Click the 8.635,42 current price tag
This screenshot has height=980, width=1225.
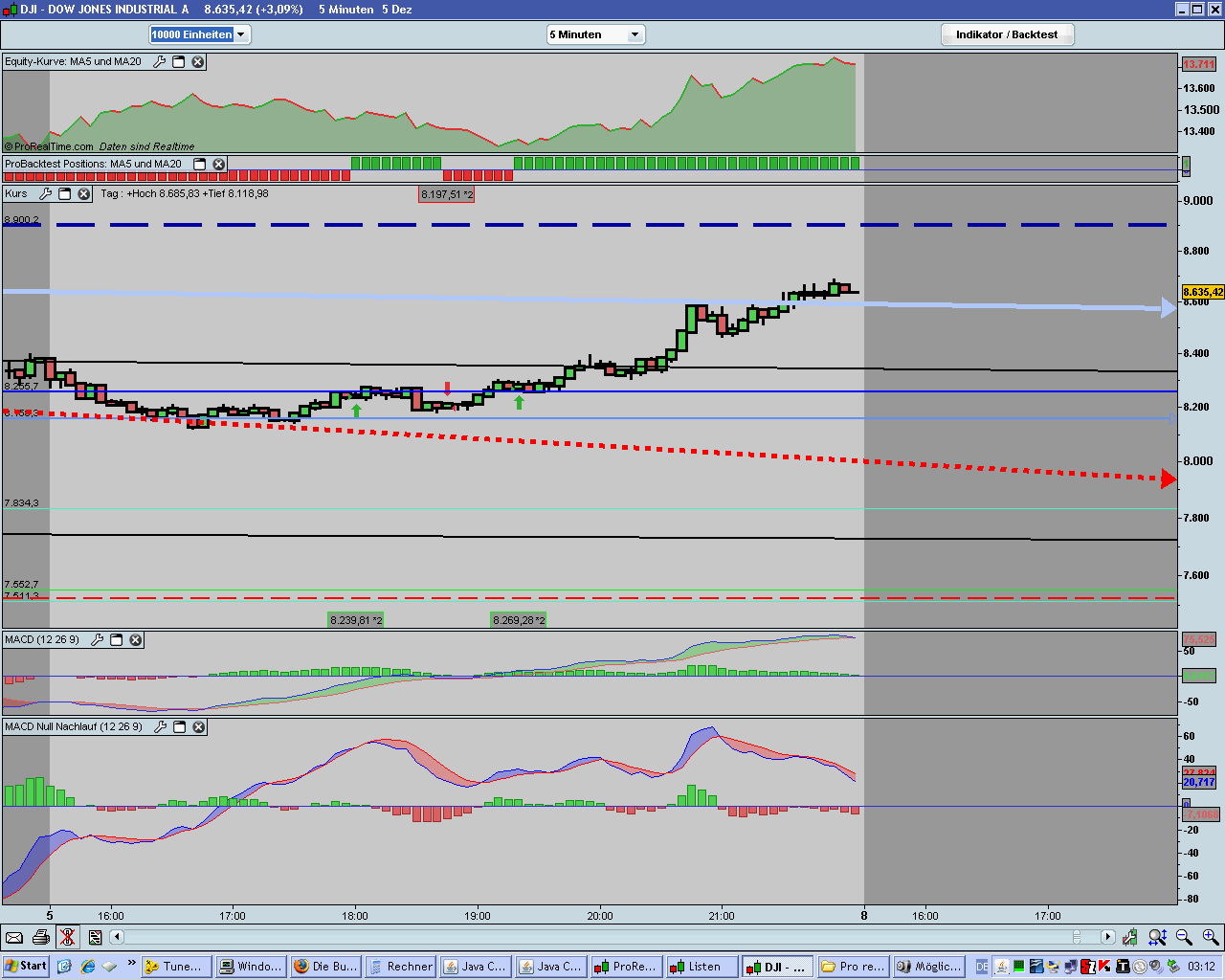[1203, 292]
